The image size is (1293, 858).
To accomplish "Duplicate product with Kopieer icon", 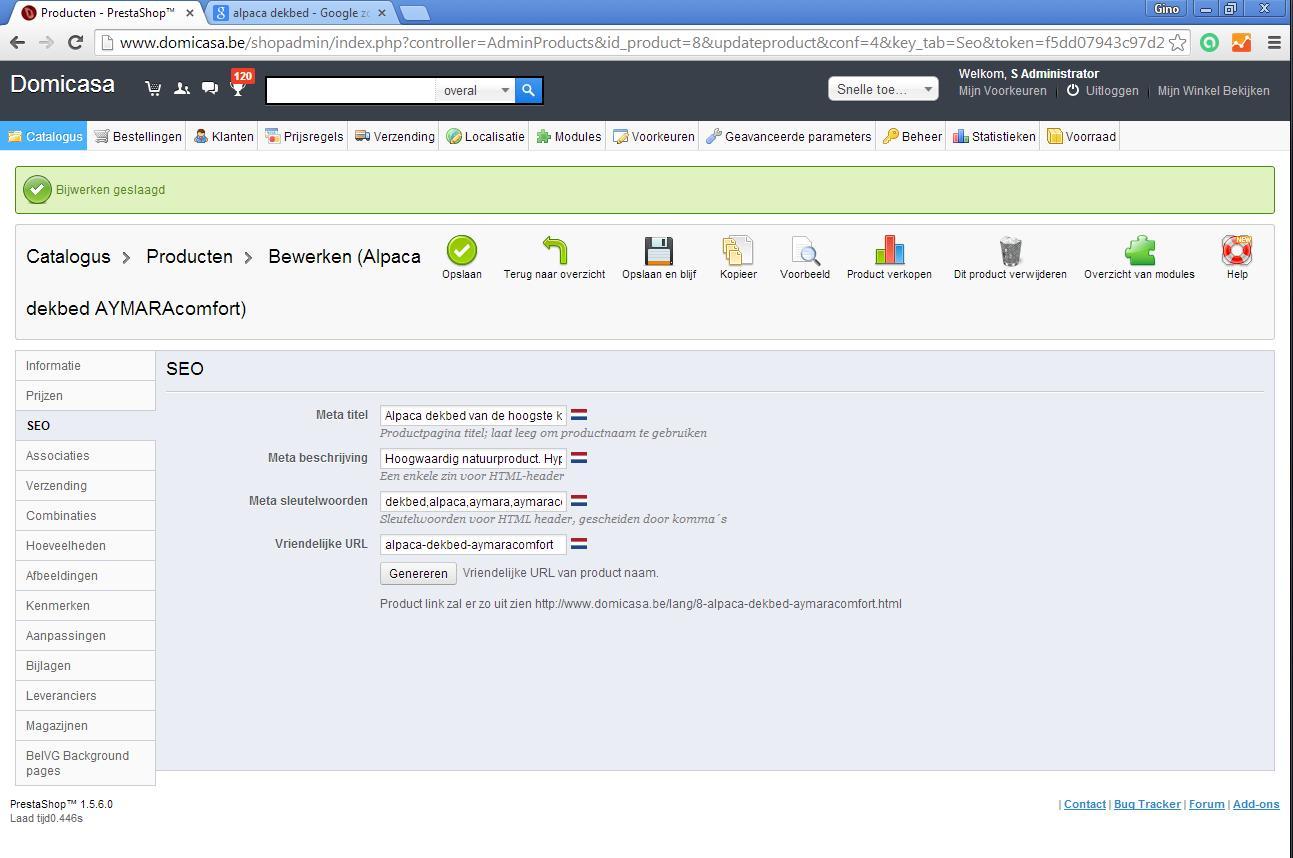I will (x=738, y=250).
